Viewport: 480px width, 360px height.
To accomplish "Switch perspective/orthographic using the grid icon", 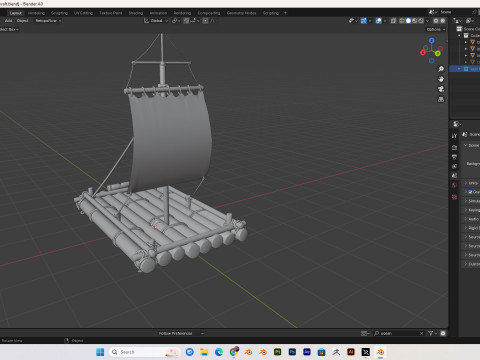I will pos(441,99).
